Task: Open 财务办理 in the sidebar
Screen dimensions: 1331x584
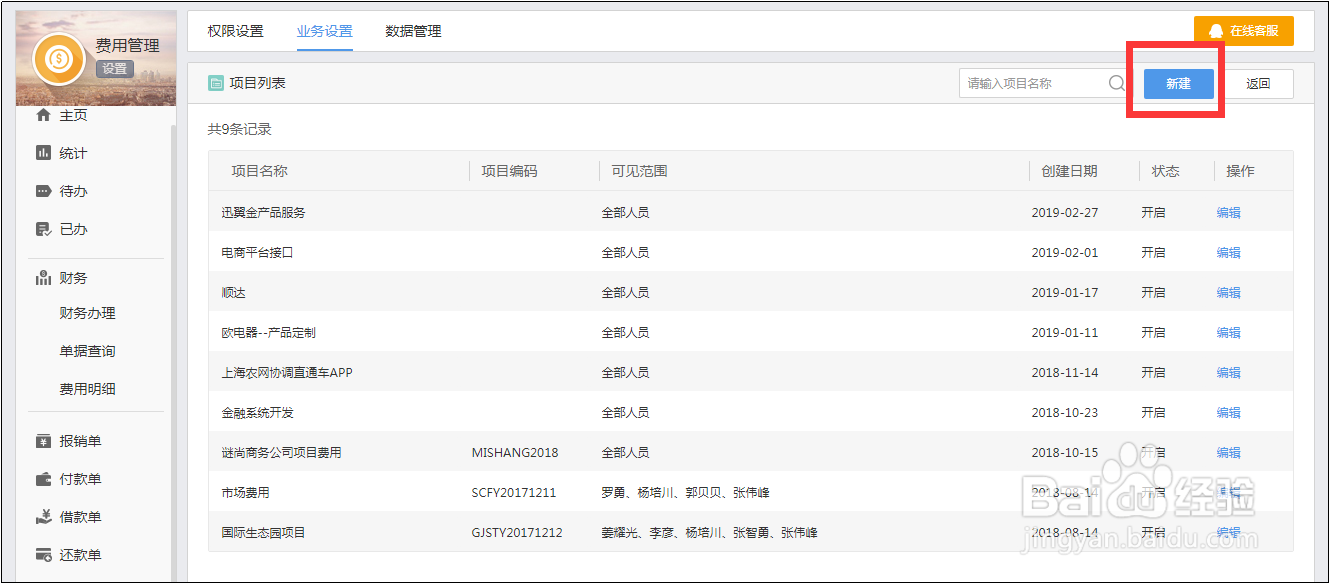Action: 88,313
